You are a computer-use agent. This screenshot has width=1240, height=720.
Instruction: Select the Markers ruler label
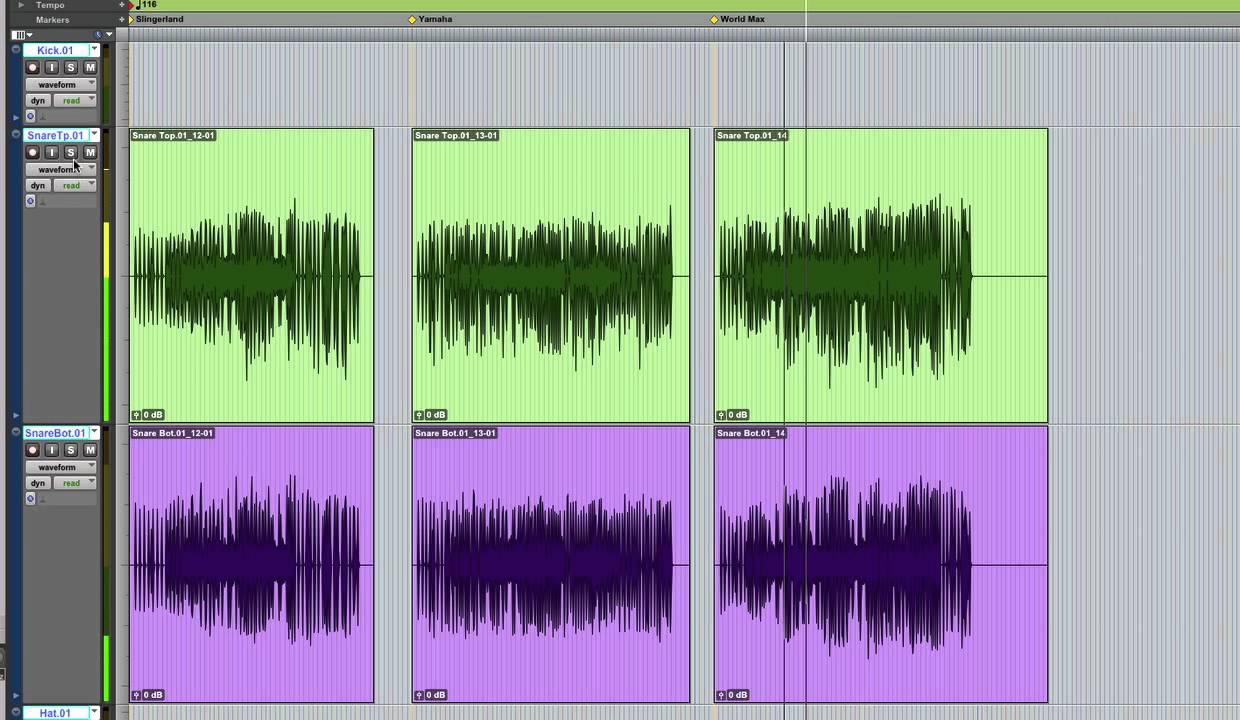[53, 19]
